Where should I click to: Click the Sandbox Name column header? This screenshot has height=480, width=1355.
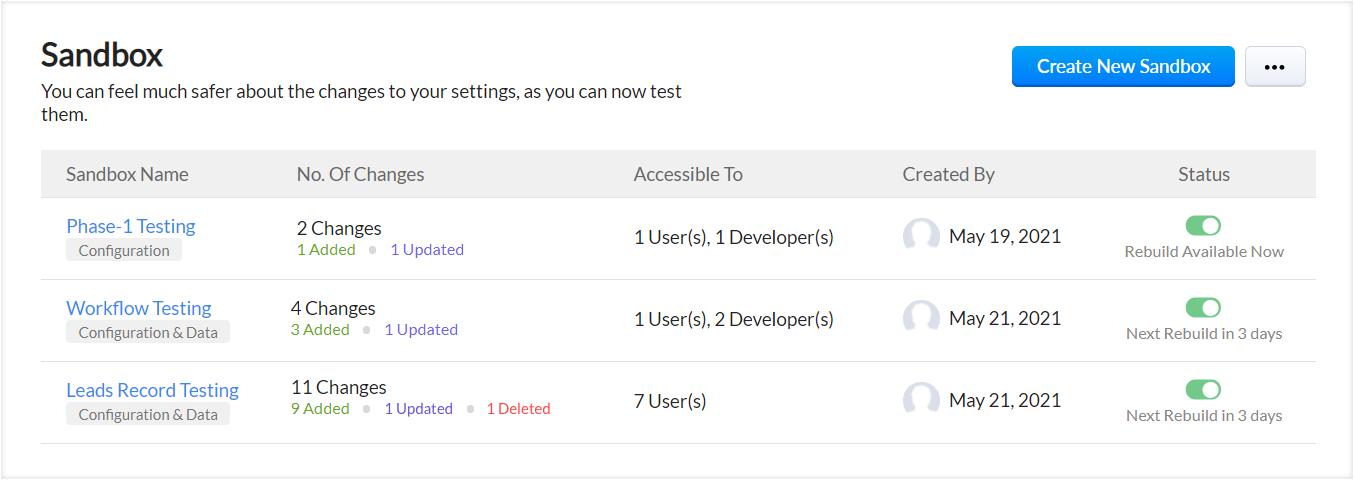[x=127, y=174]
